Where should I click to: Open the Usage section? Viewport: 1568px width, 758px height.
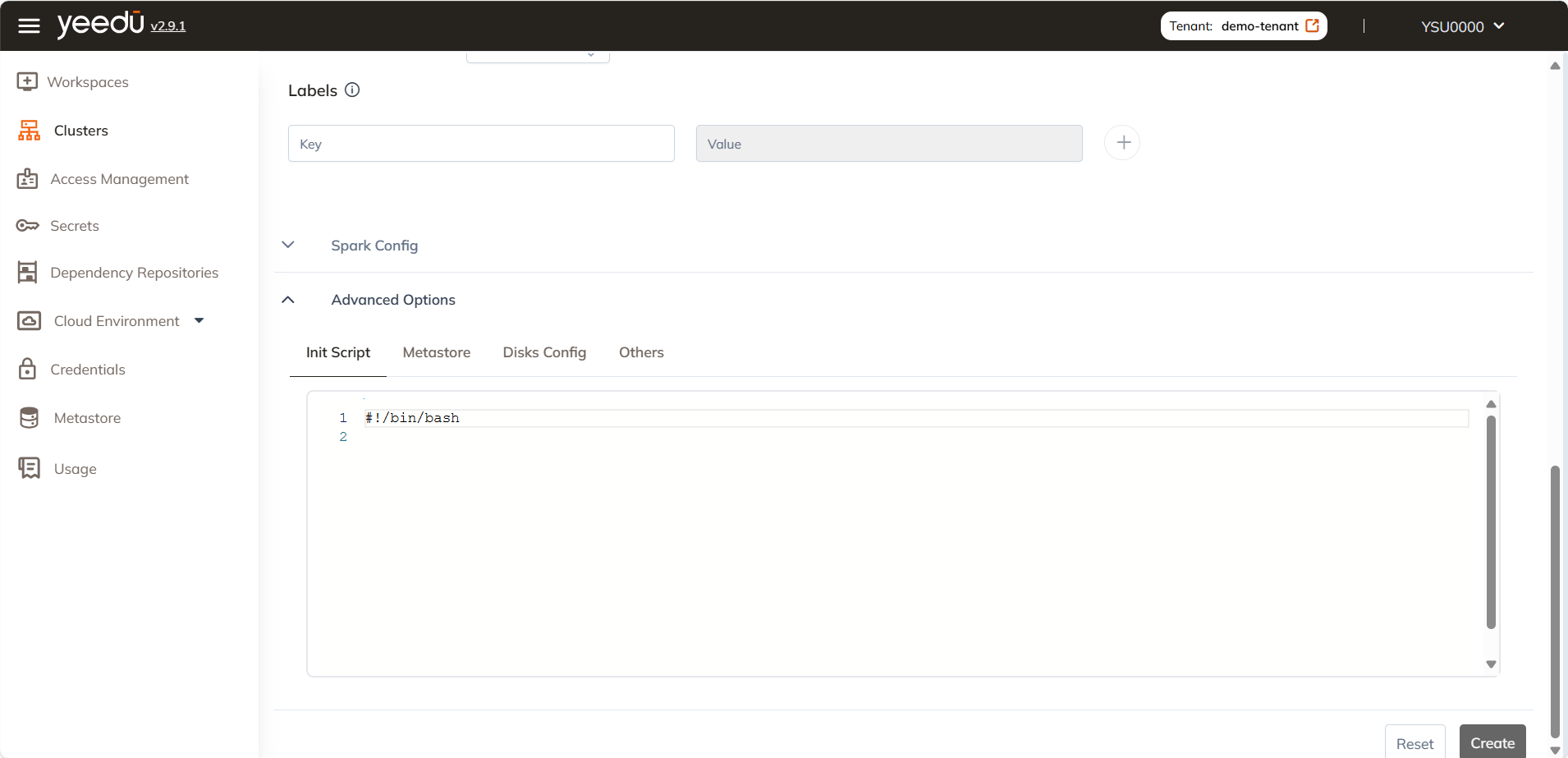75,468
